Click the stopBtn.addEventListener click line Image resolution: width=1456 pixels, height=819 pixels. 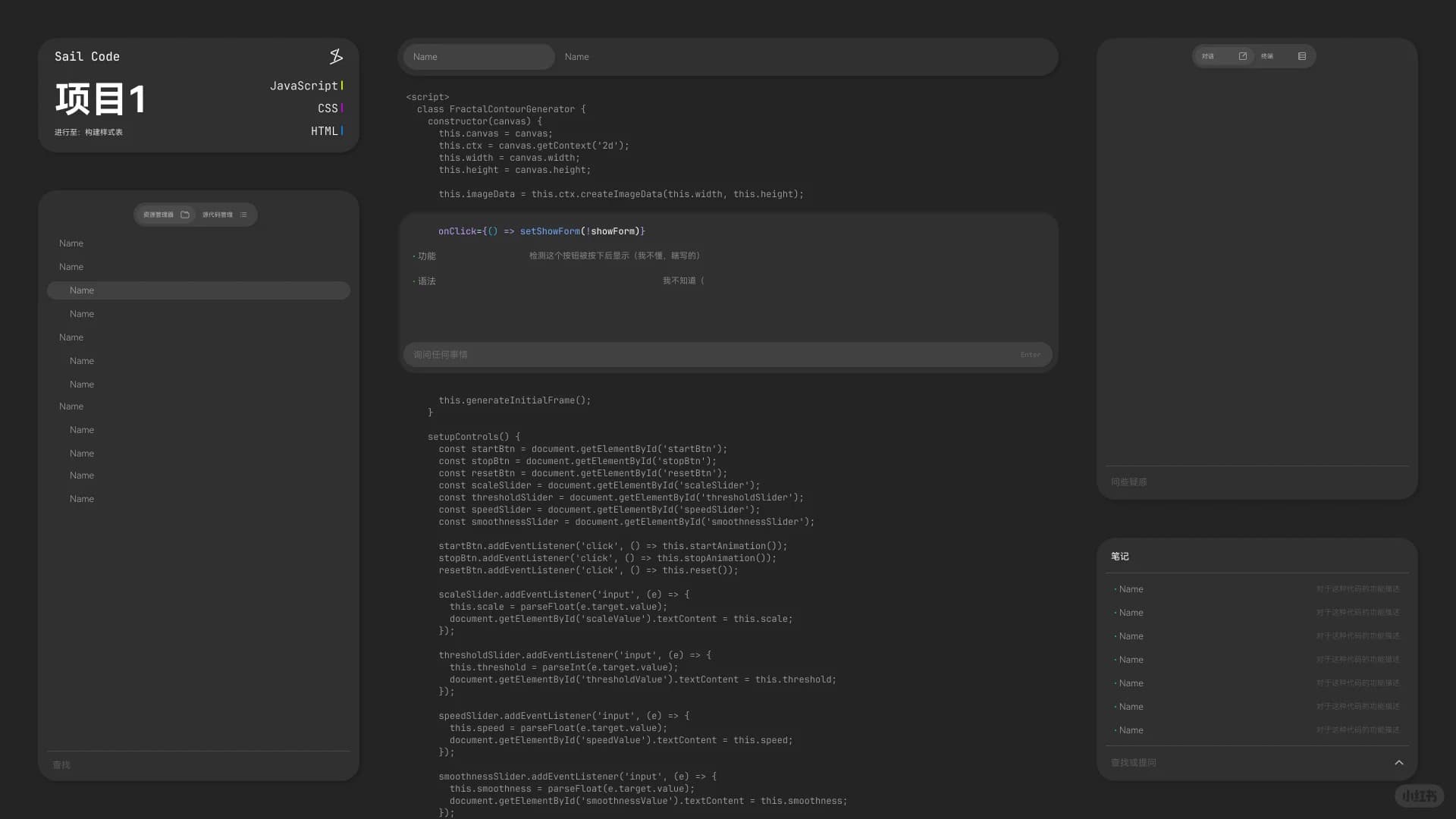[x=607, y=558]
